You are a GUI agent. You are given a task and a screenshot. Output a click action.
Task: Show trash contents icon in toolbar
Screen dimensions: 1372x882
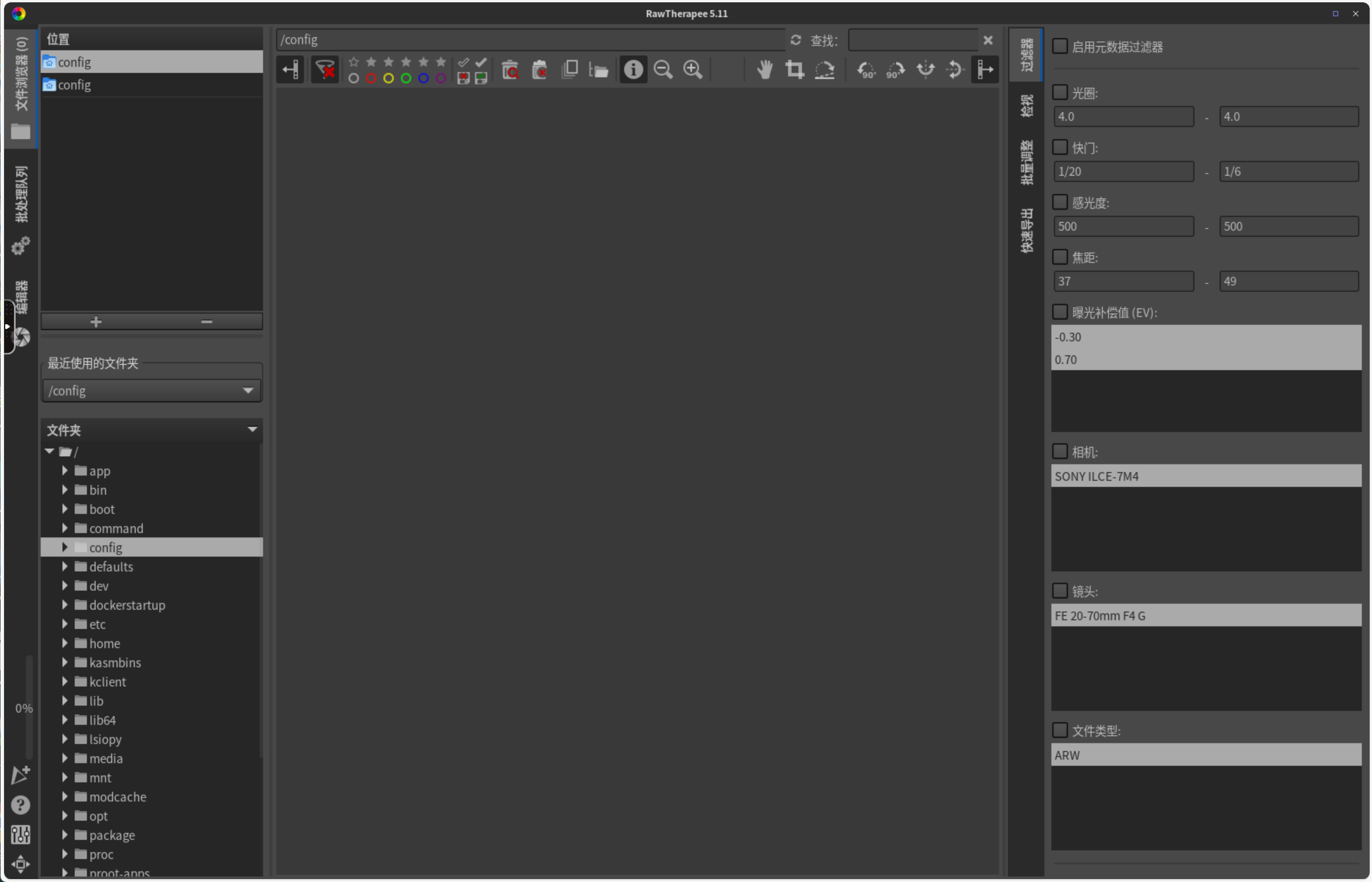510,70
